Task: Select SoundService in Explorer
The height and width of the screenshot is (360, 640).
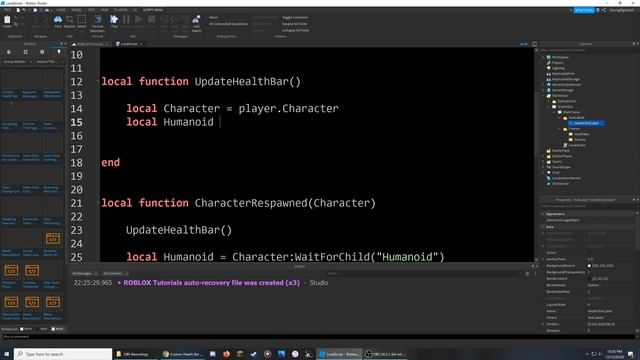Action: (x=561, y=167)
